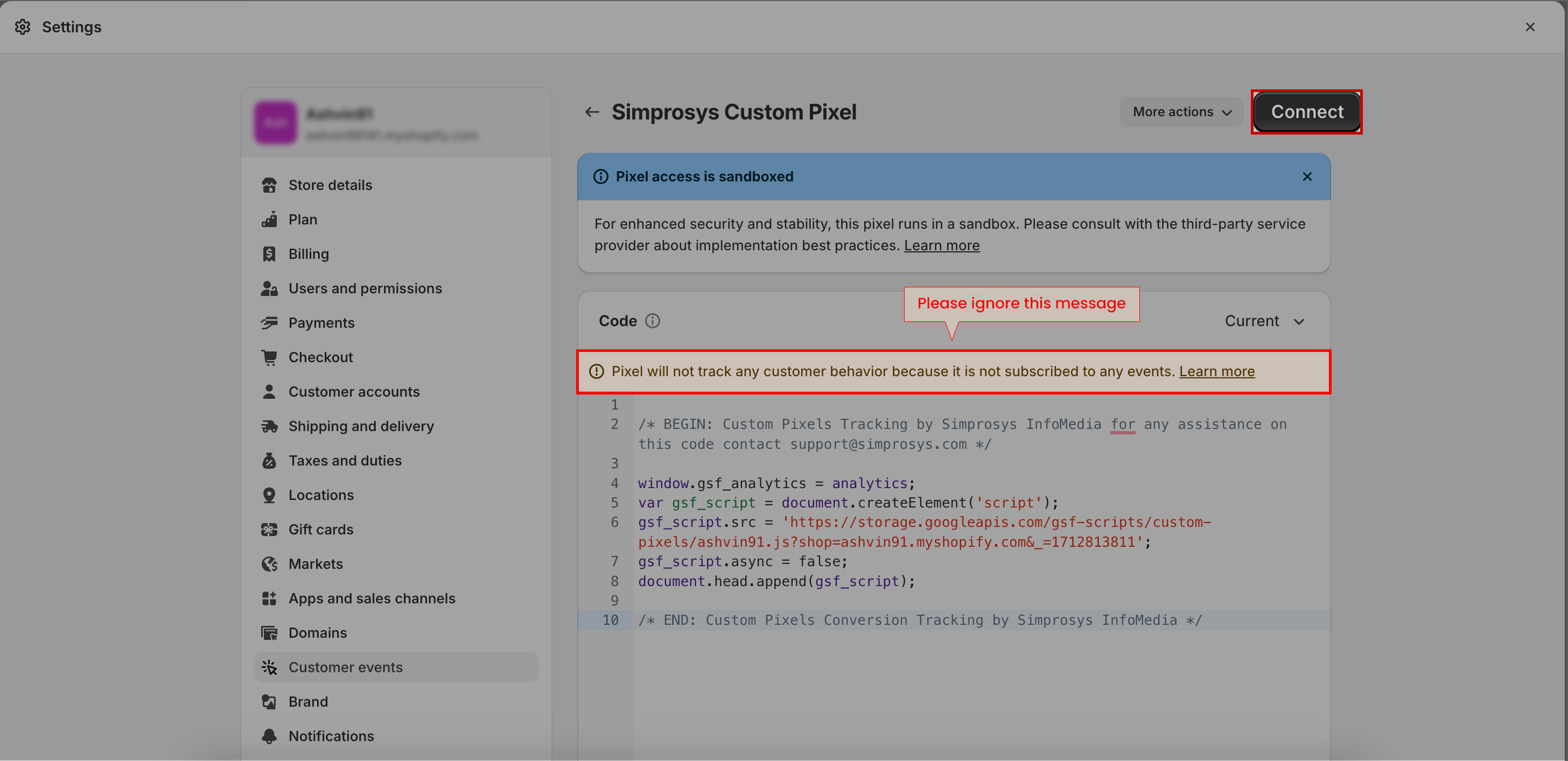Click the Store details shop icon

(269, 185)
